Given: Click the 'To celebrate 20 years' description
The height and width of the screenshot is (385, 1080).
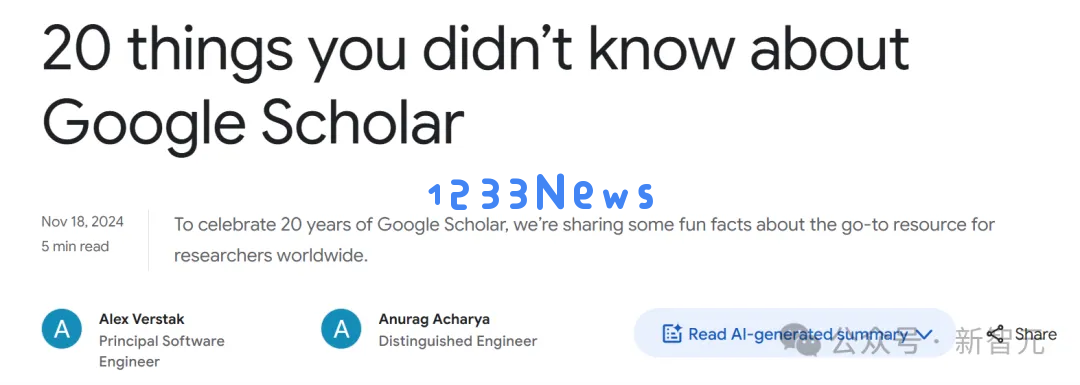Looking at the screenshot, I should tap(584, 240).
